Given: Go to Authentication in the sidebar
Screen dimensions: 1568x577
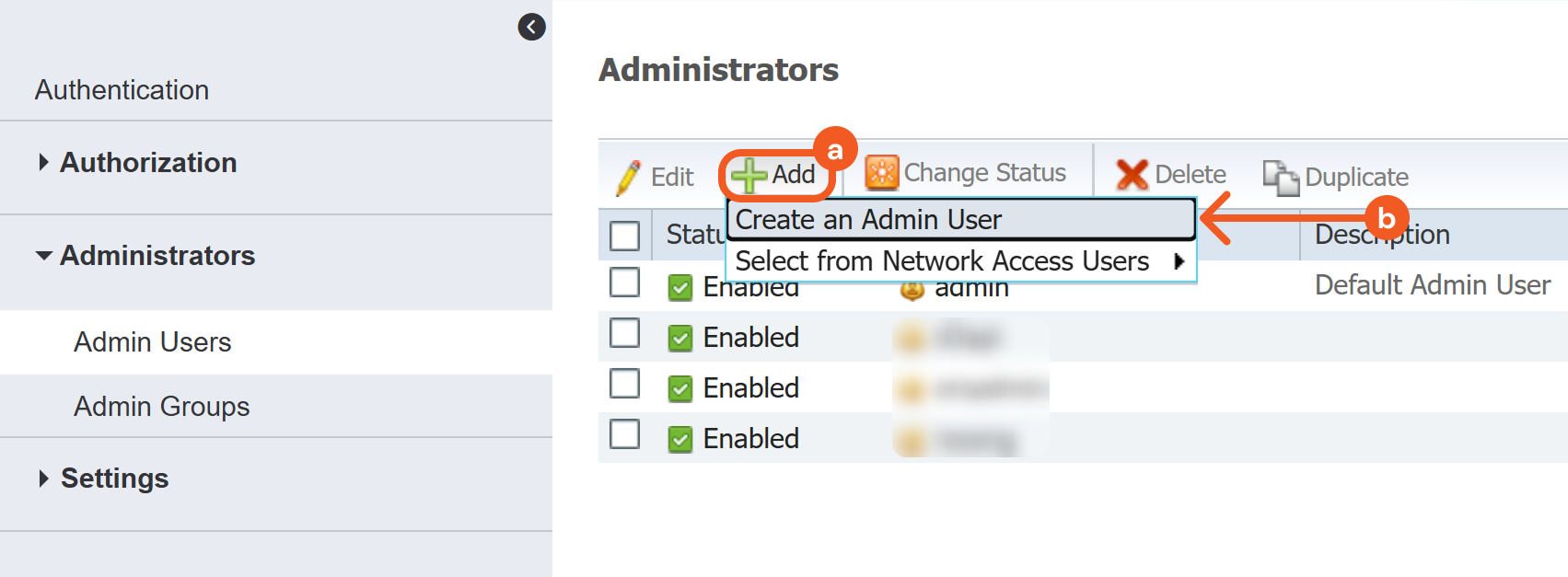Looking at the screenshot, I should 122,90.
